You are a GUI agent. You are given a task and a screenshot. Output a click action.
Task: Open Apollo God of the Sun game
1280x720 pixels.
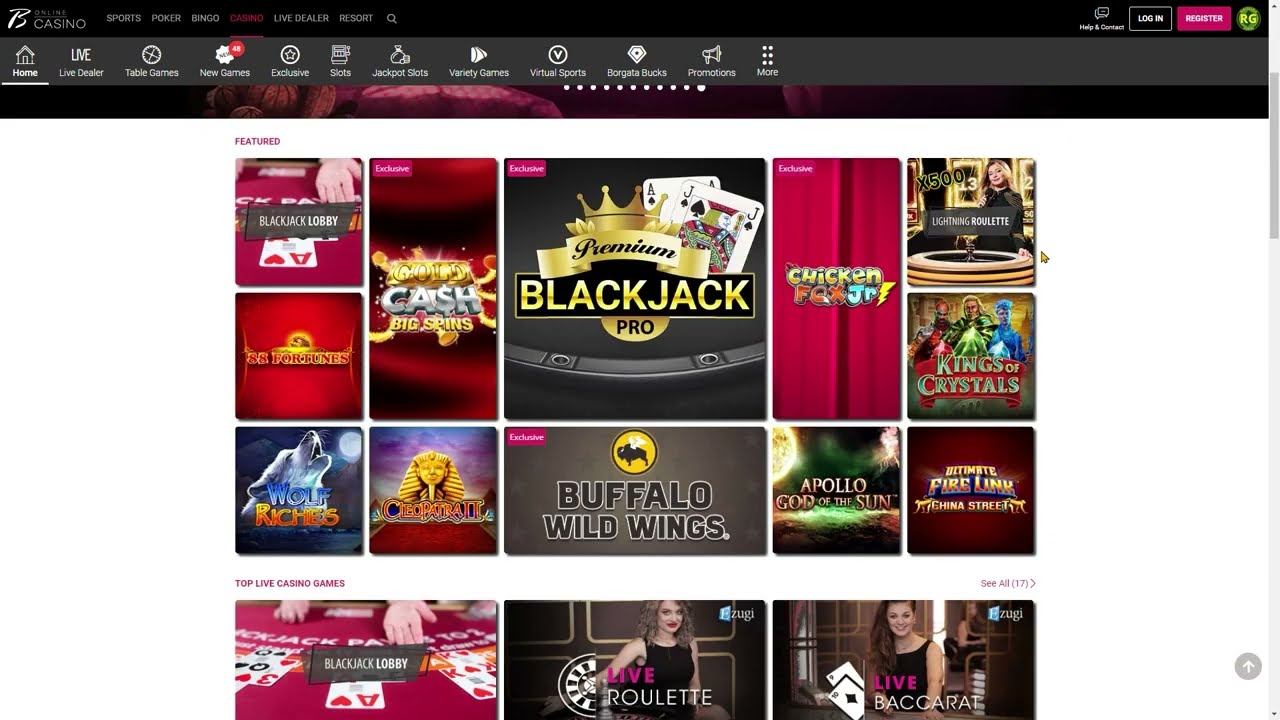pyautogui.click(x=836, y=490)
